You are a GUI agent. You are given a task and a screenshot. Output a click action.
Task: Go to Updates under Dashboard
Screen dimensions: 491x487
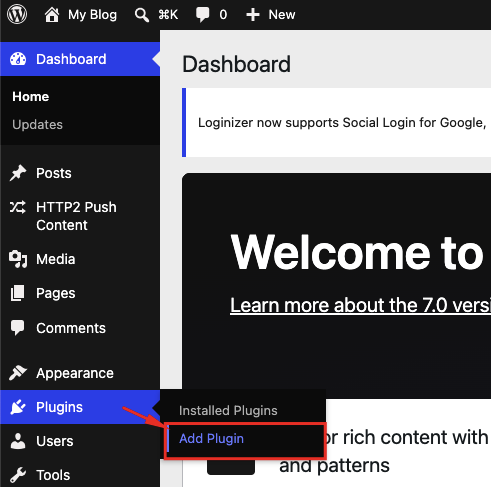tap(37, 124)
